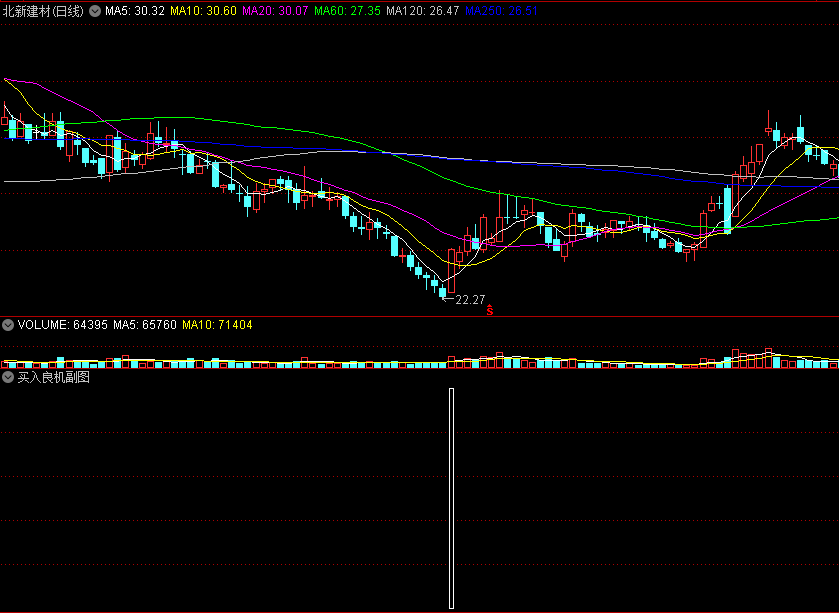Click the volume MA5: 65760 label
The height and width of the screenshot is (613, 839).
[145, 325]
